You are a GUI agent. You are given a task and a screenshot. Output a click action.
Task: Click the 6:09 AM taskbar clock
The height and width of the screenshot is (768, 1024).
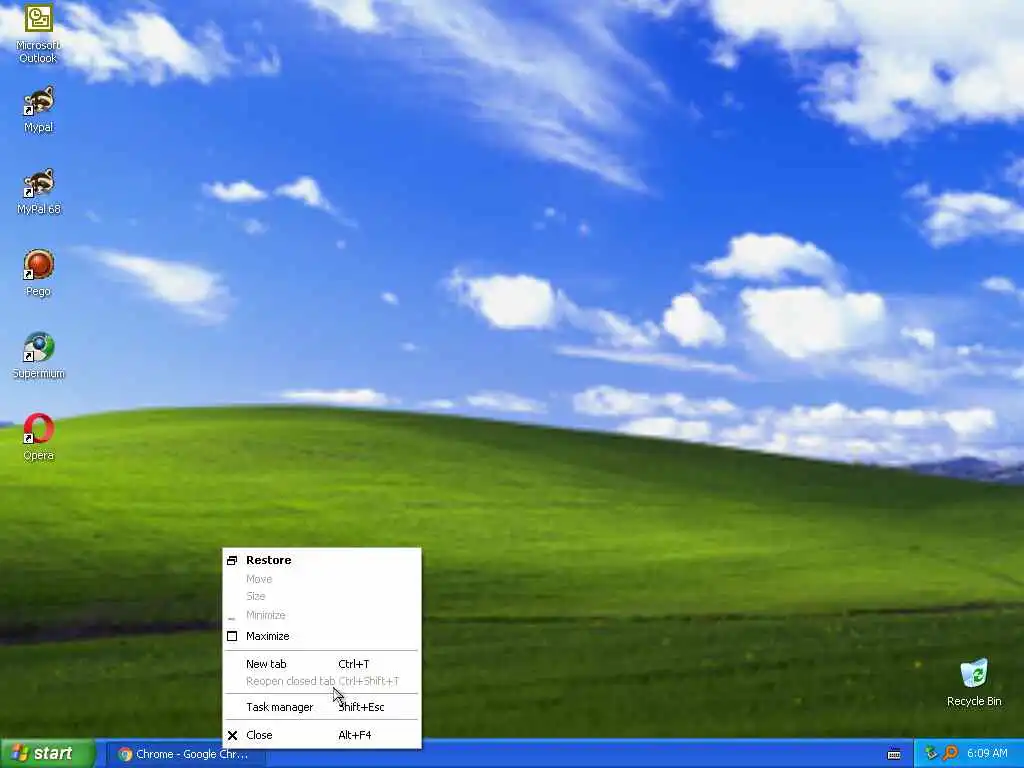pos(987,754)
